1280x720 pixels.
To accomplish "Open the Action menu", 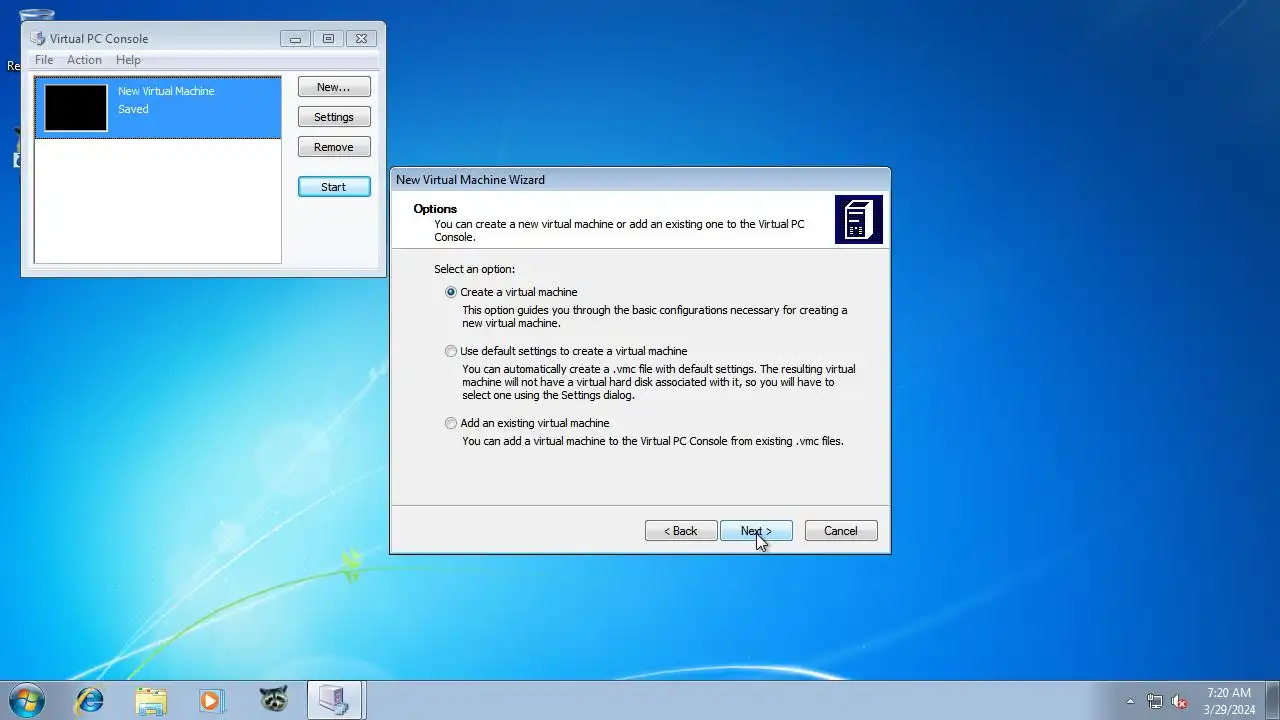I will pos(84,60).
